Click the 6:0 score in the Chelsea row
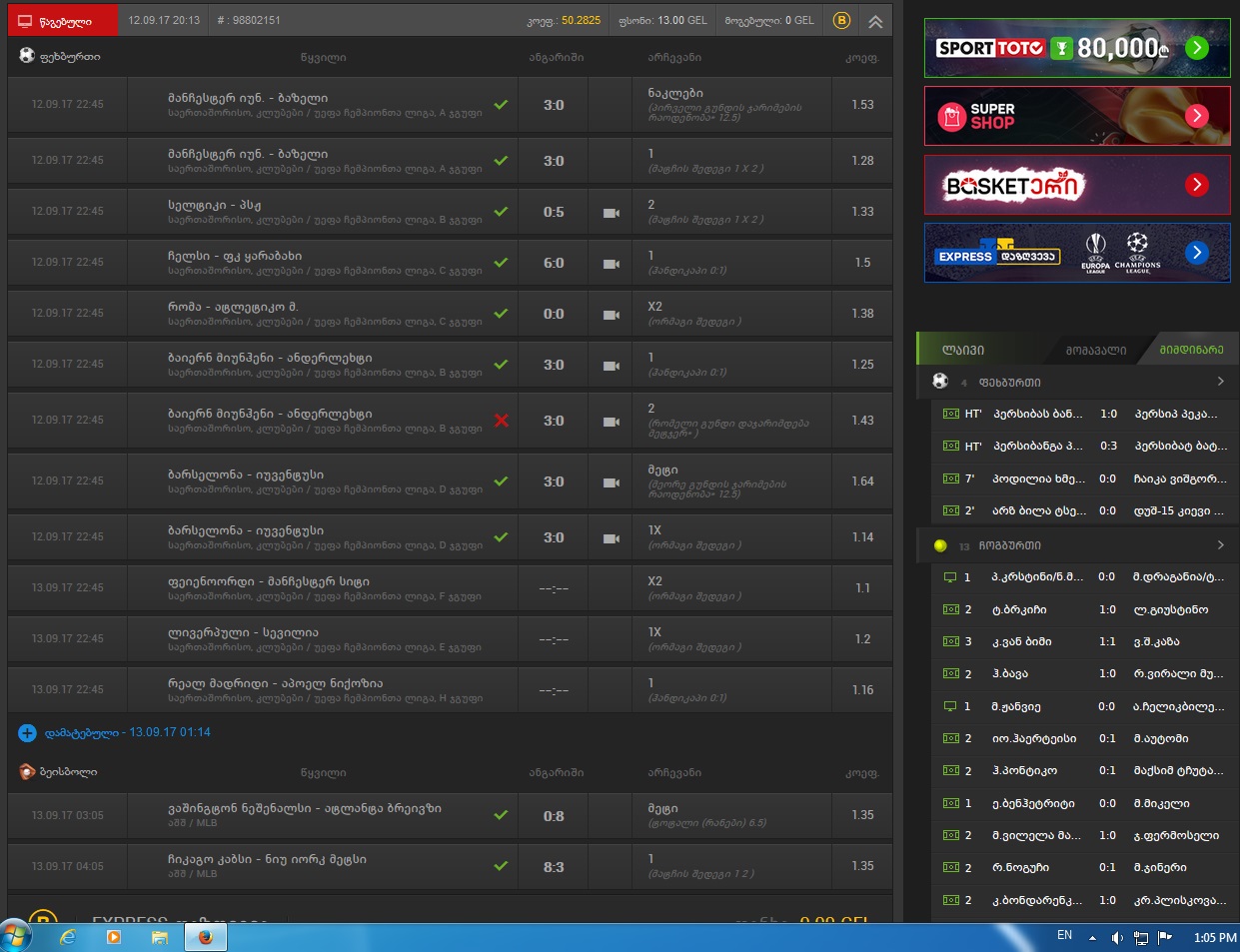The height and width of the screenshot is (952, 1240). 554,263
